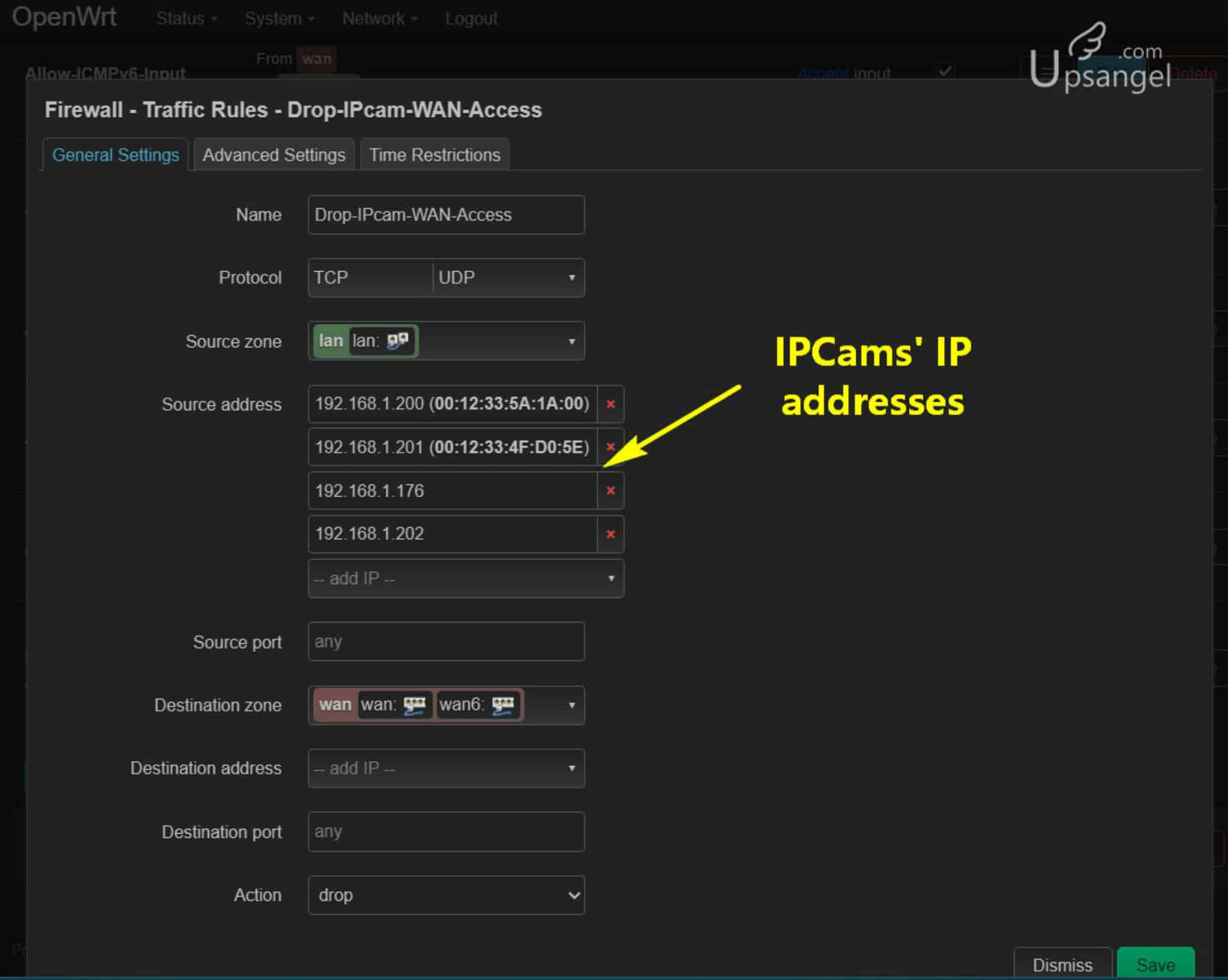Image resolution: width=1228 pixels, height=980 pixels.
Task: Click inside the Destination port field
Action: 446,832
